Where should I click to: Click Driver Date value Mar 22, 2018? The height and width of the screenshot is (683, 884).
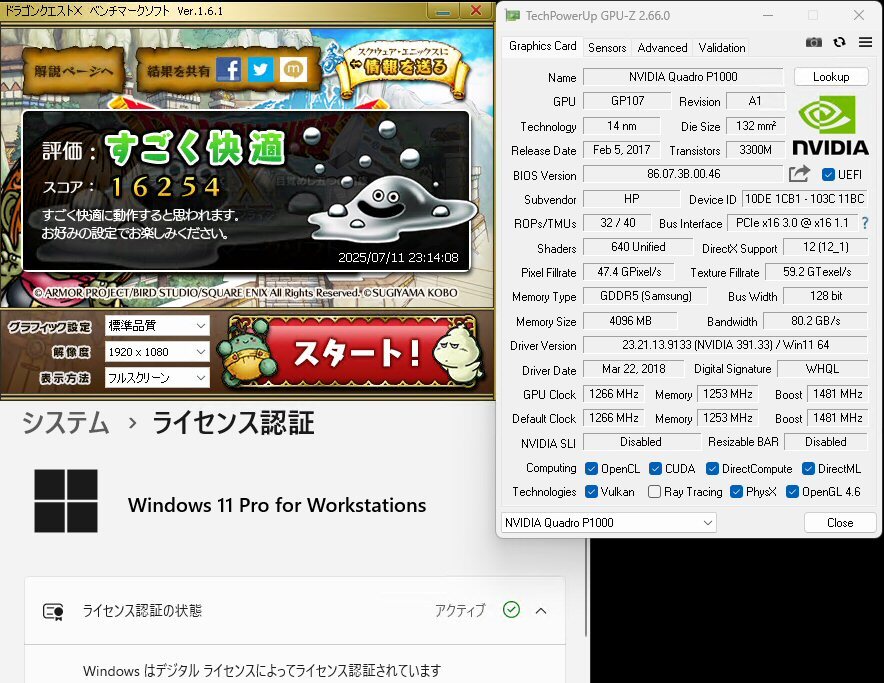click(633, 369)
